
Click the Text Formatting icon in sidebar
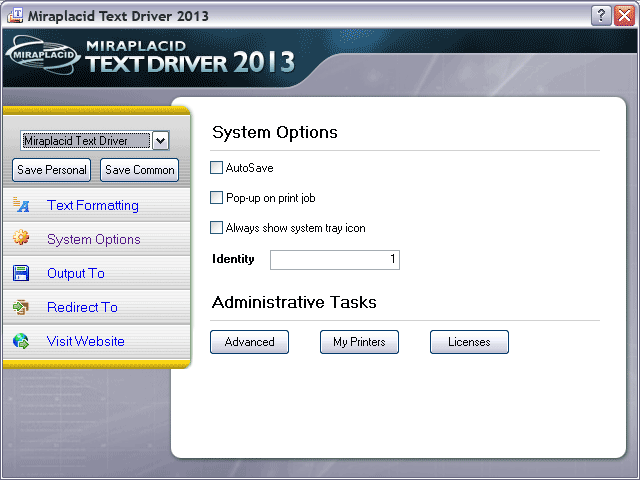coord(21,204)
